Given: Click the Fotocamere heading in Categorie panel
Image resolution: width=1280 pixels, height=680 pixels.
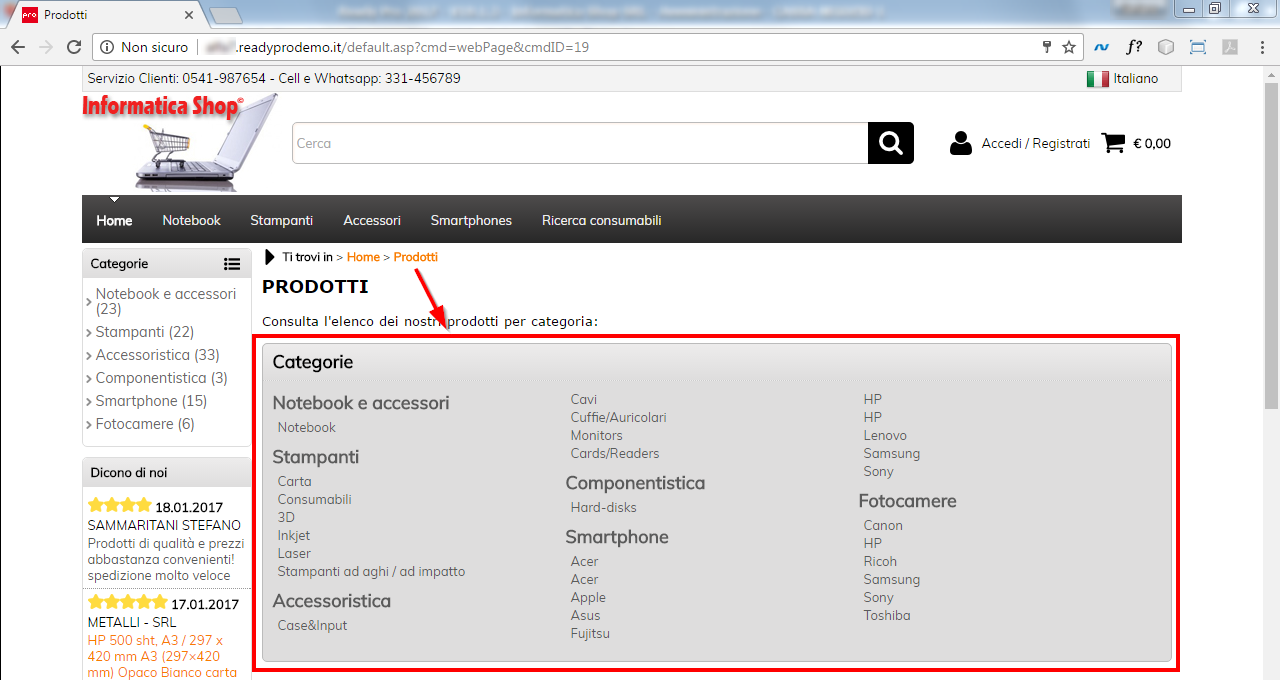Looking at the screenshot, I should 908,501.
